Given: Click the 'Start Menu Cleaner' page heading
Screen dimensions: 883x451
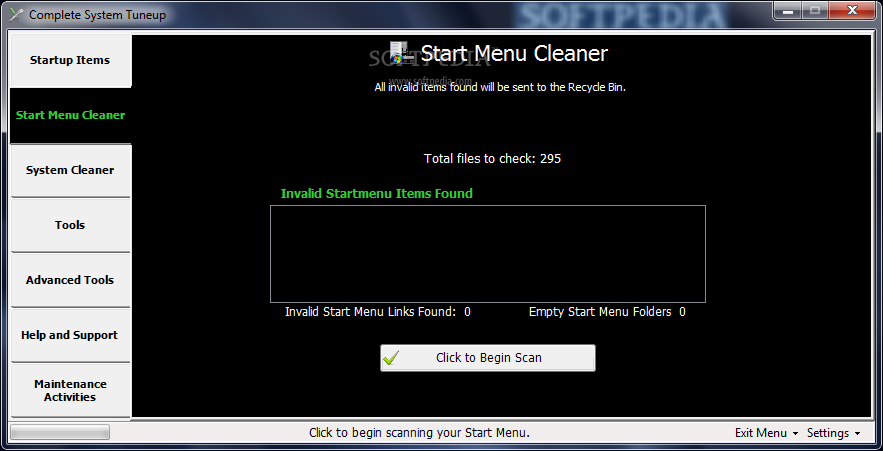Looking at the screenshot, I should 514,53.
